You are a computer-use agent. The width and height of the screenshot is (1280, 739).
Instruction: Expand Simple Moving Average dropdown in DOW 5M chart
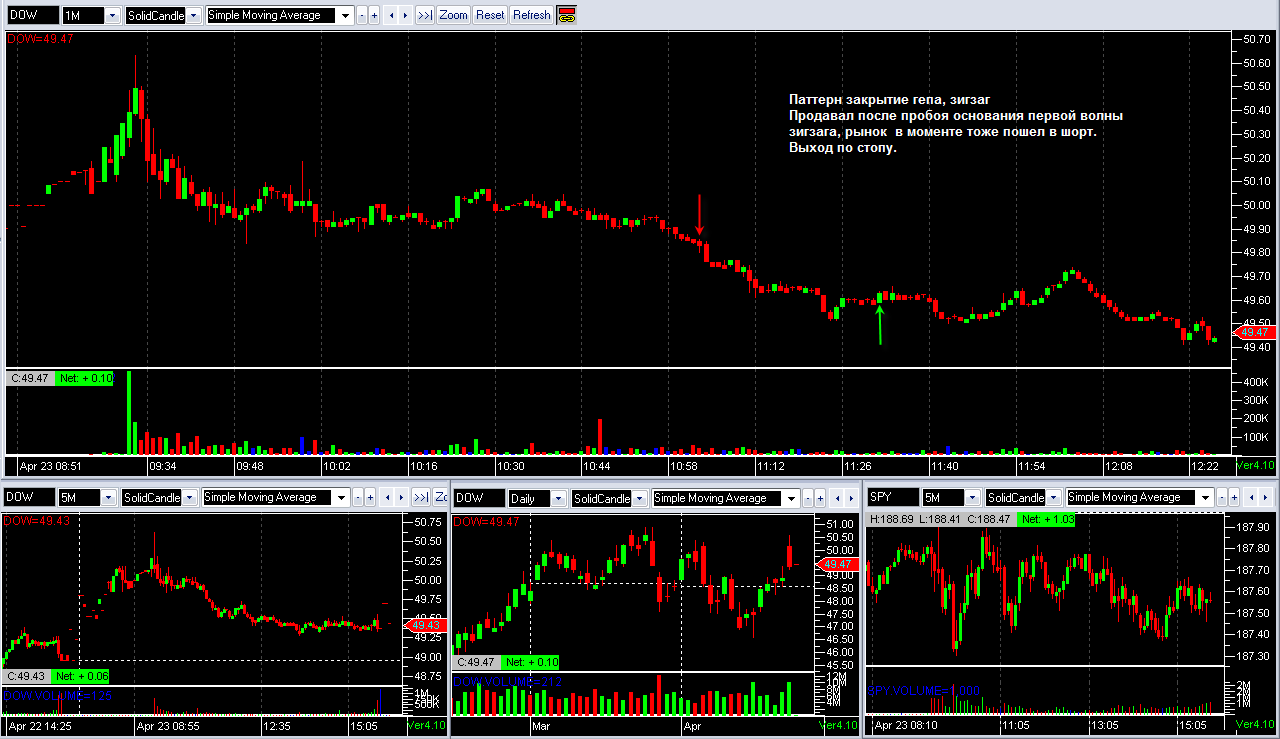[x=342, y=498]
